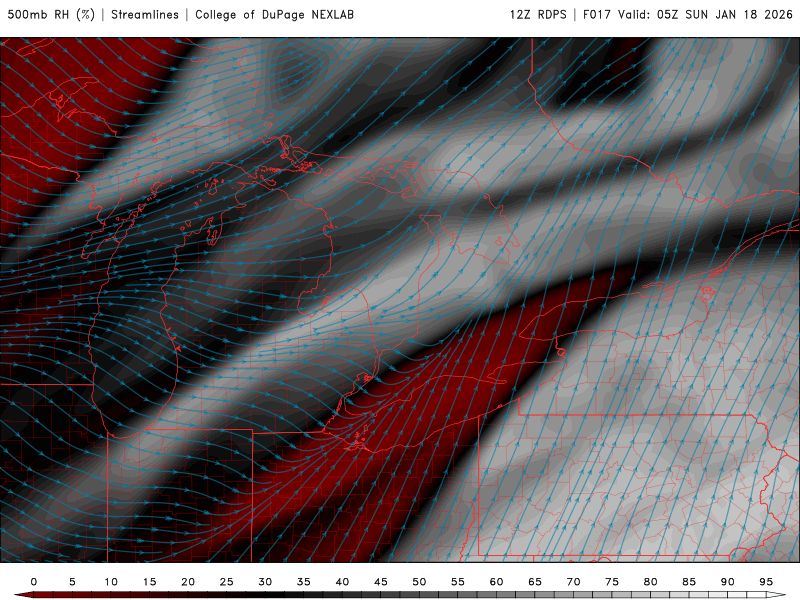Click the 'F017' forecast hour text
This screenshot has height=600, width=800.
[x=597, y=14]
